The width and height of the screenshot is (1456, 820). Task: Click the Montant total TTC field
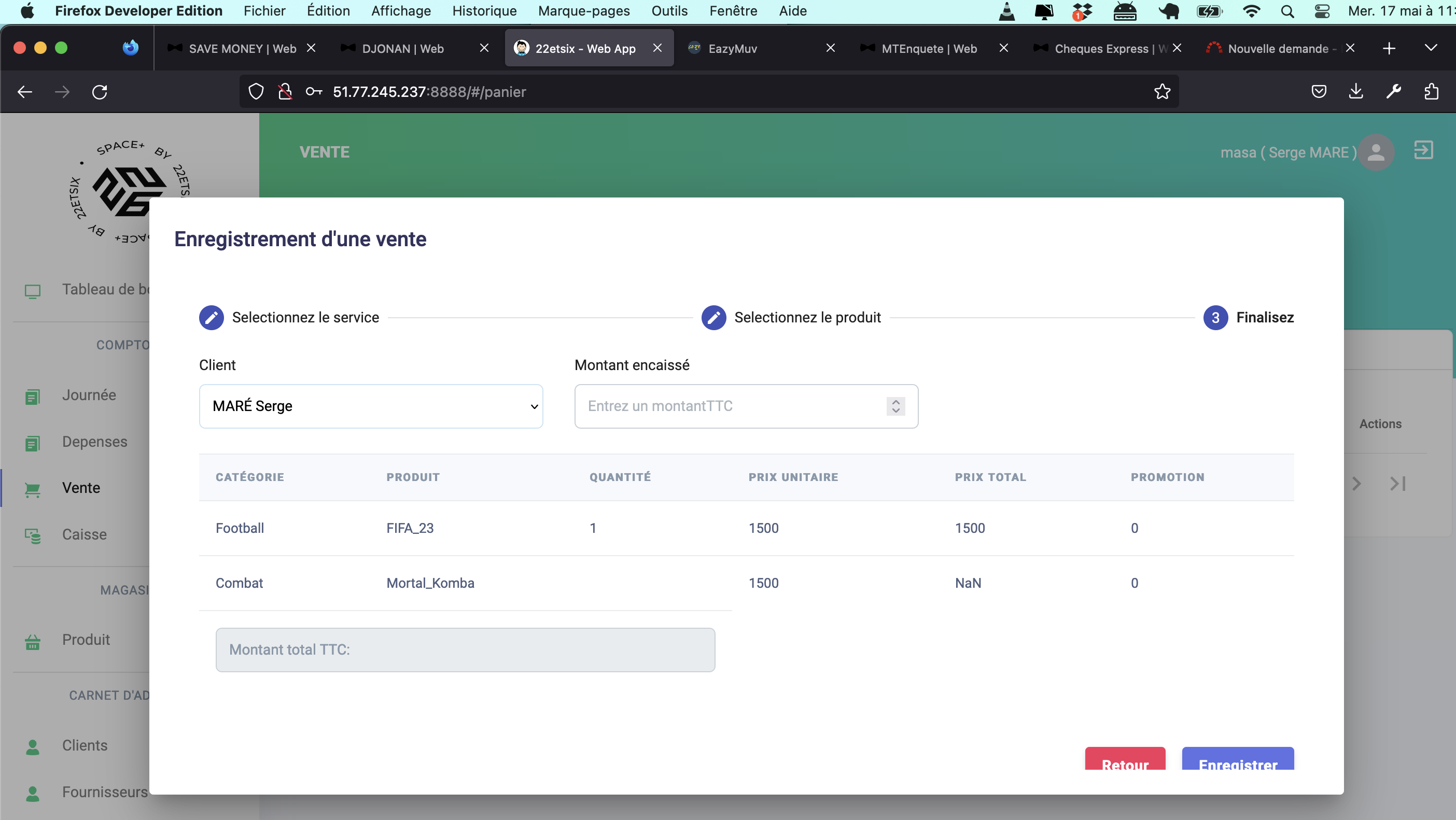pos(465,650)
